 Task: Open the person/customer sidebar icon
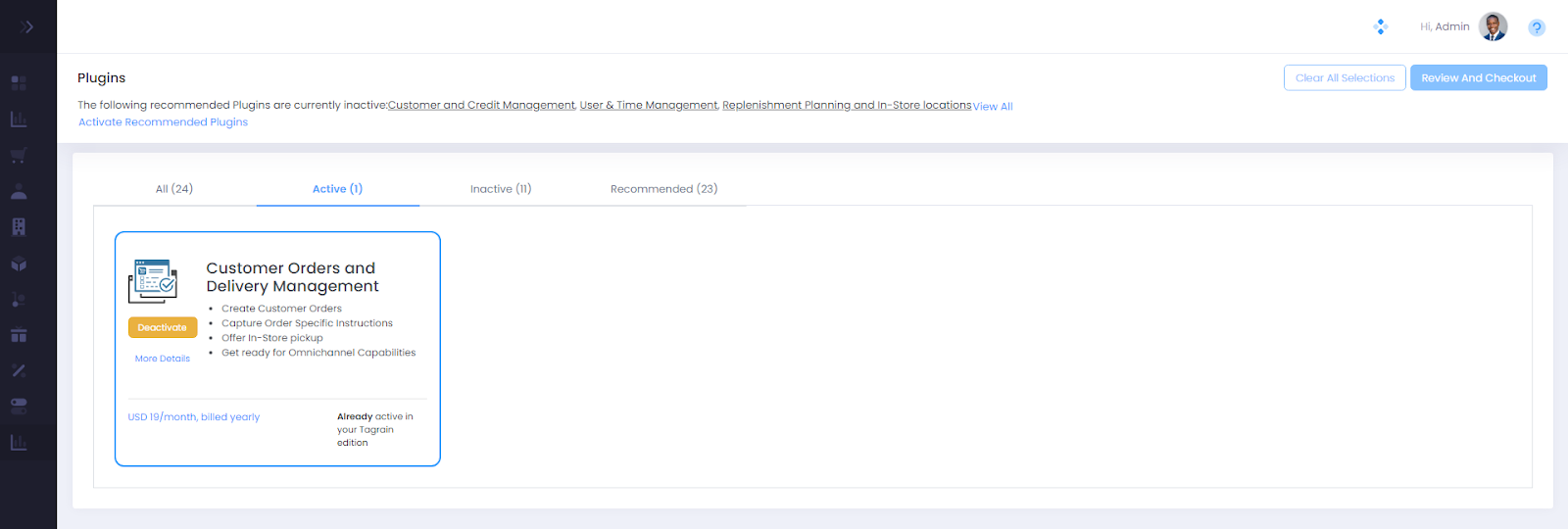(19, 191)
